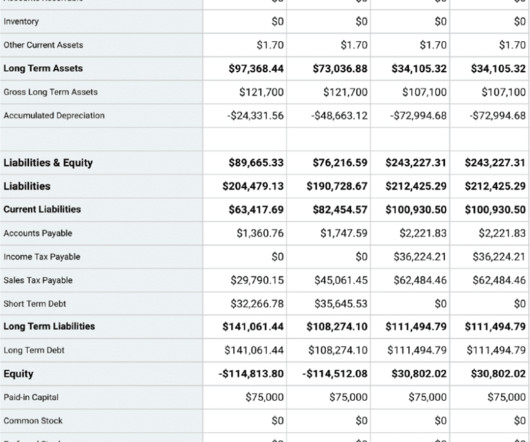Image resolution: width=530 pixels, height=442 pixels.
Task: Click the Inventory row label
Action: [21, 21]
